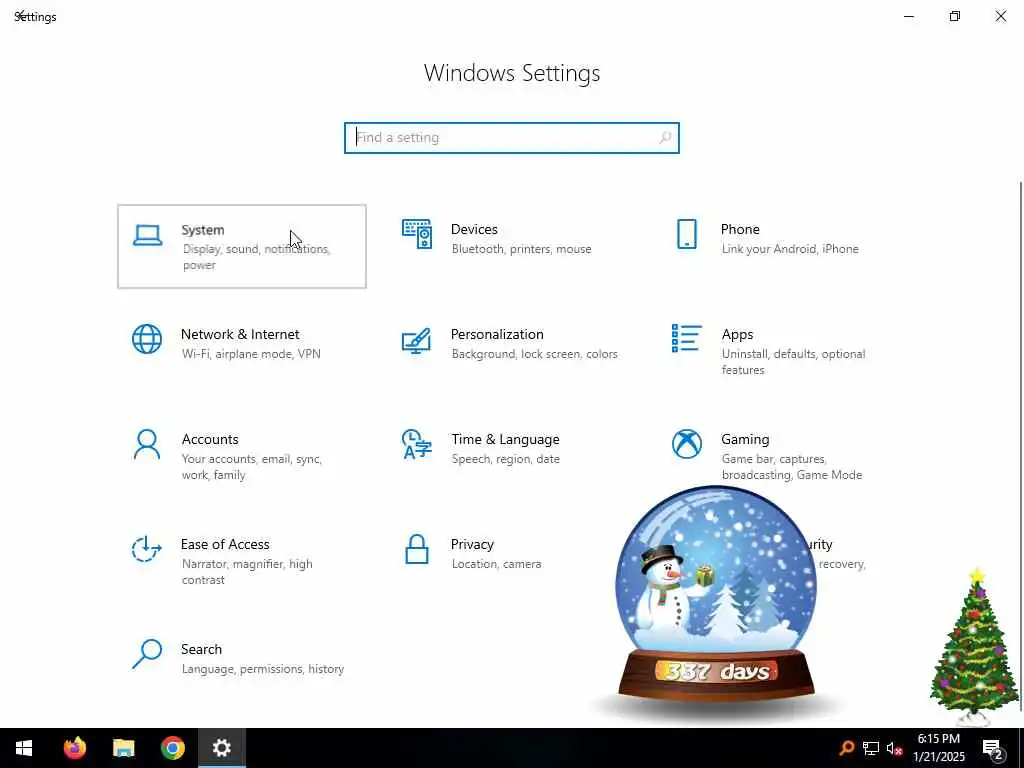The height and width of the screenshot is (768, 1024).
Task: Click the muted volume tray icon
Action: tap(894, 748)
